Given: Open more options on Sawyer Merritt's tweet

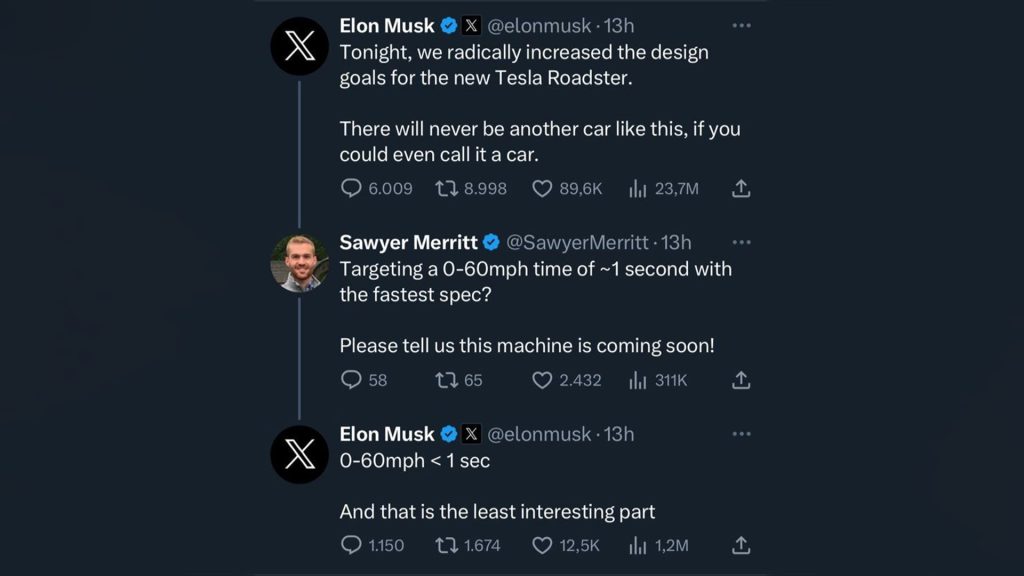Looking at the screenshot, I should coord(741,242).
